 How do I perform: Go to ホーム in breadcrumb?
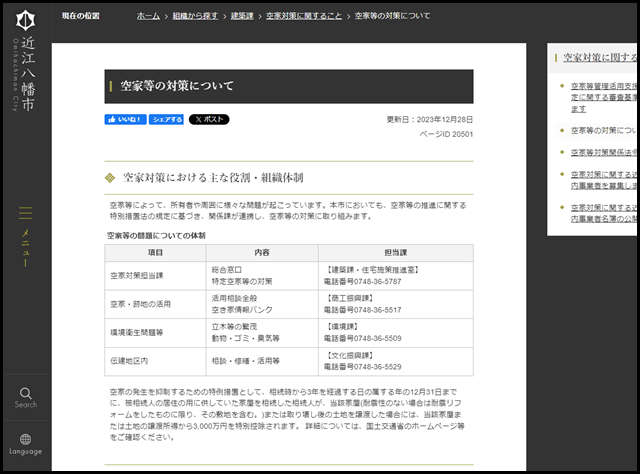coord(147,17)
